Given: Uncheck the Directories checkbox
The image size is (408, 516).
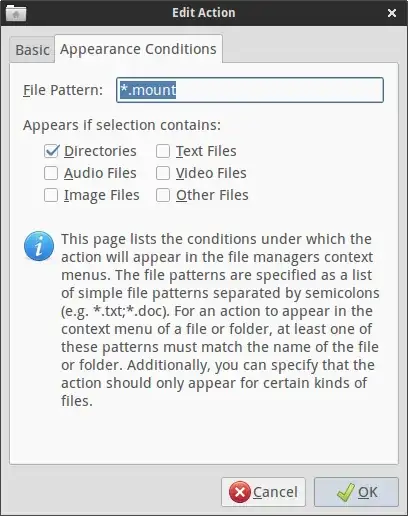Looking at the screenshot, I should coord(52,151).
